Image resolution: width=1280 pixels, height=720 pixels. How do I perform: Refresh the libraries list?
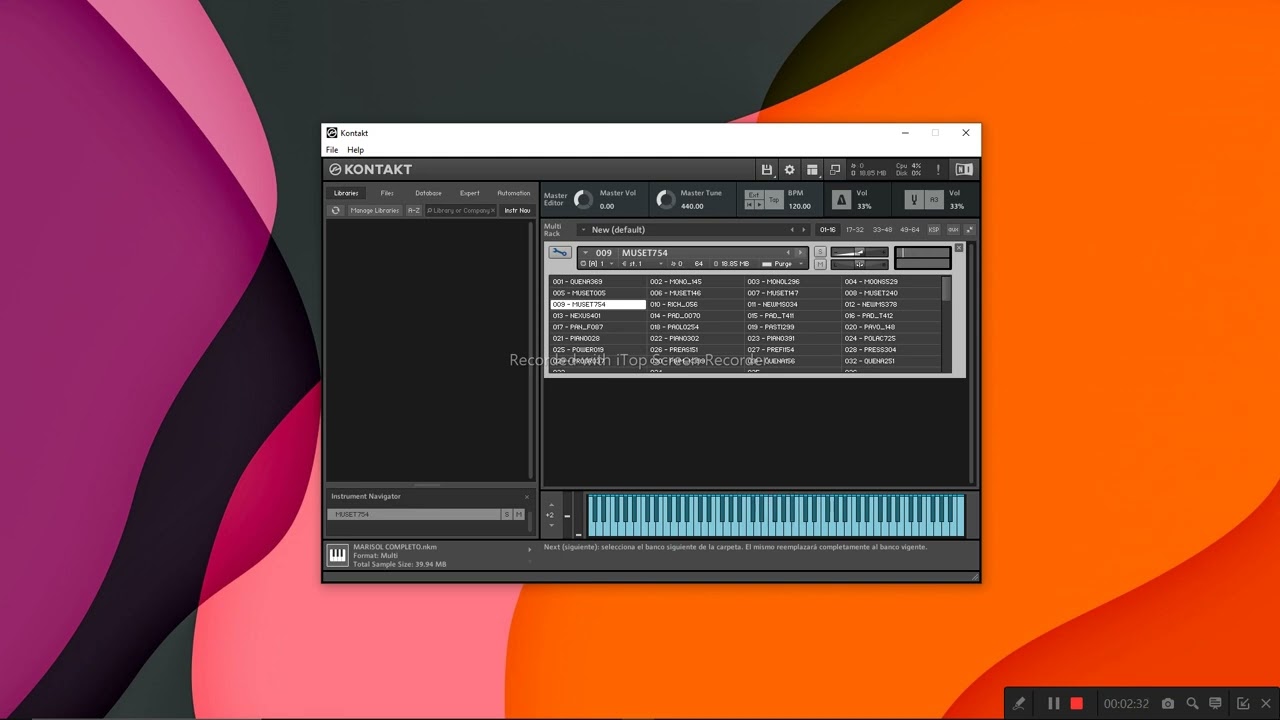click(x=336, y=210)
